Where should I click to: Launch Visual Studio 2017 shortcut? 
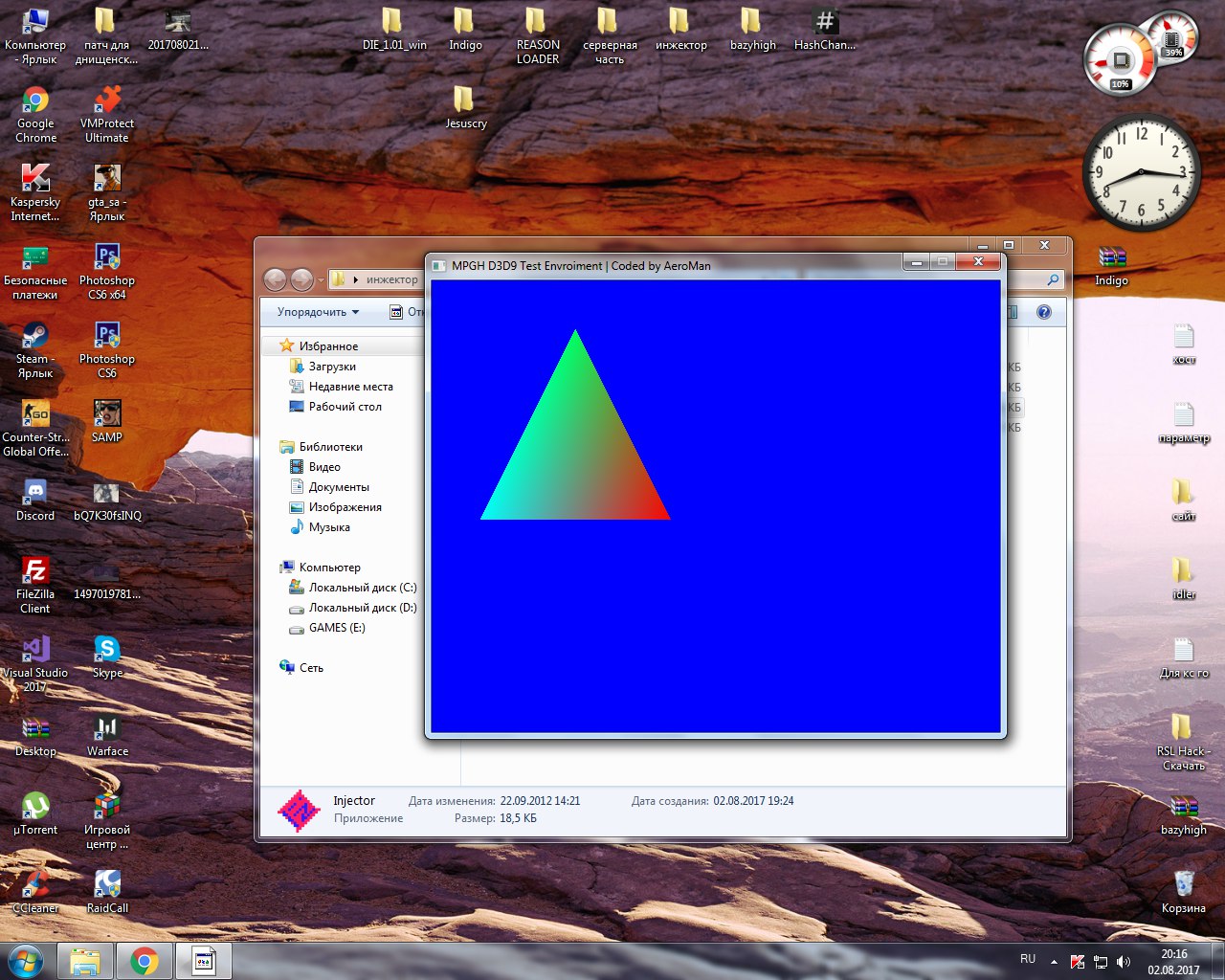click(35, 650)
